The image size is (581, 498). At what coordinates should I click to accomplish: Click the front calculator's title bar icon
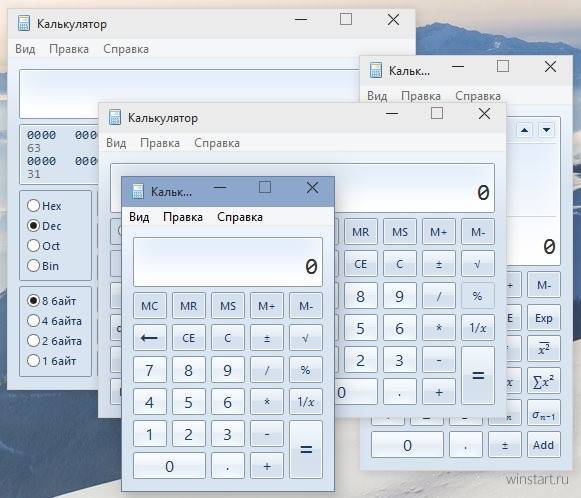pos(138,191)
